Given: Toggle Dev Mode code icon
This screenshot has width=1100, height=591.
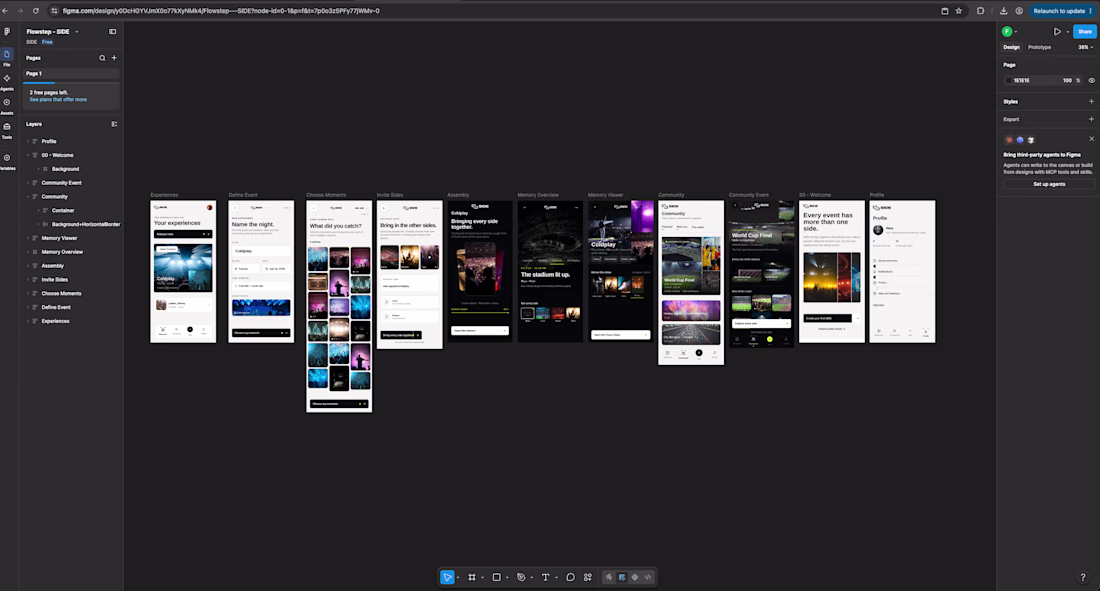Looking at the screenshot, I should pyautogui.click(x=648, y=577).
